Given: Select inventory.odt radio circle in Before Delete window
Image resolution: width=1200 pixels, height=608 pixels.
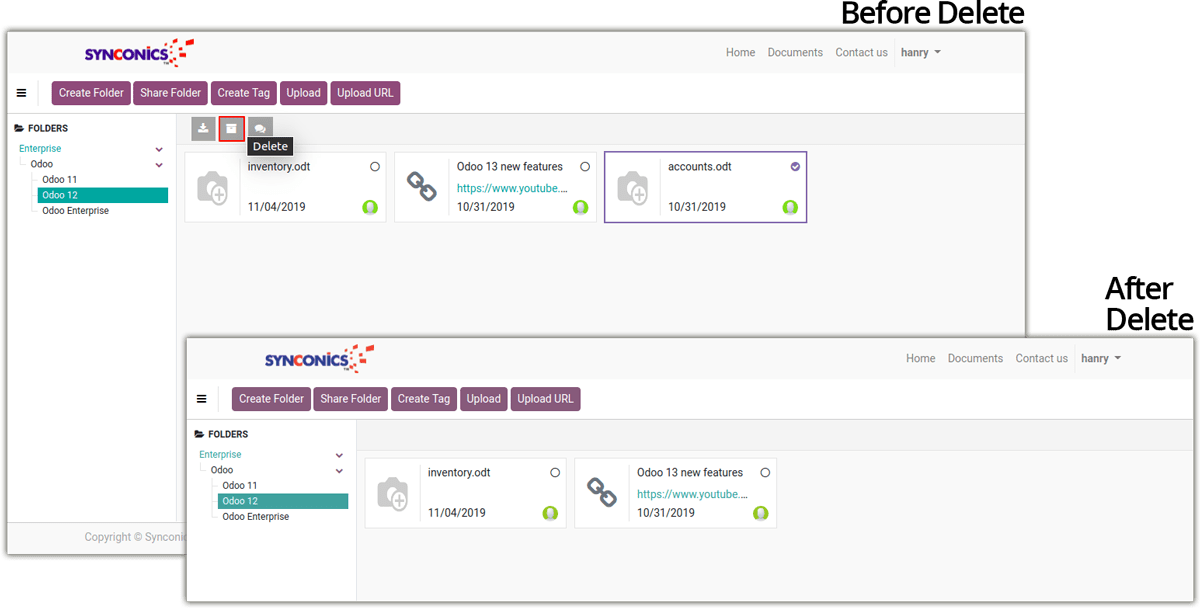Looking at the screenshot, I should 375,167.
